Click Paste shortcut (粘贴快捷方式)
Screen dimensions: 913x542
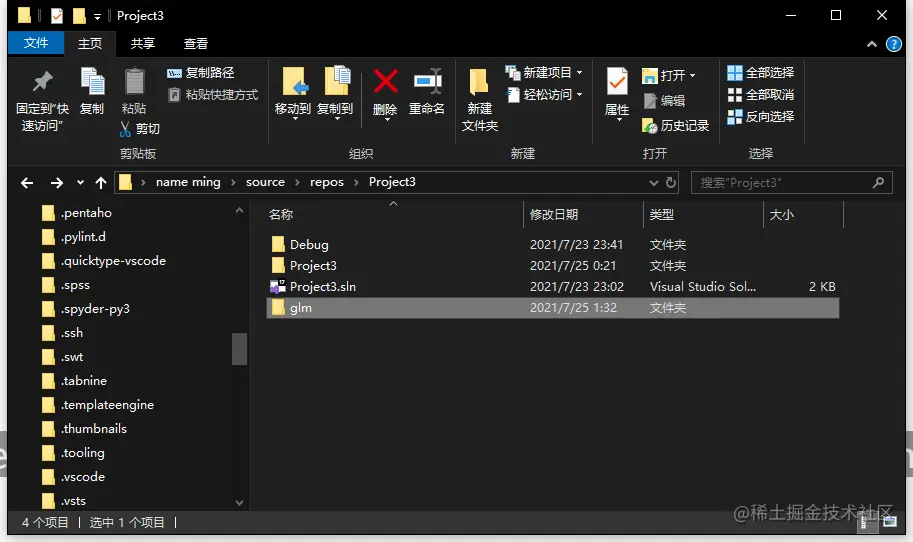pyautogui.click(x=213, y=95)
